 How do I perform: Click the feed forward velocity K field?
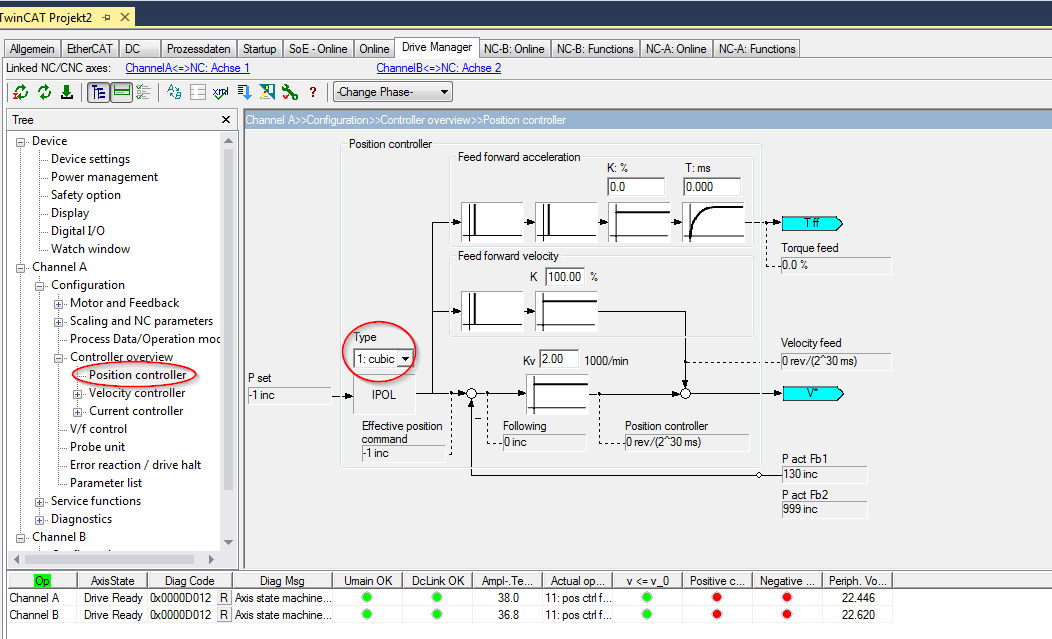(566, 277)
